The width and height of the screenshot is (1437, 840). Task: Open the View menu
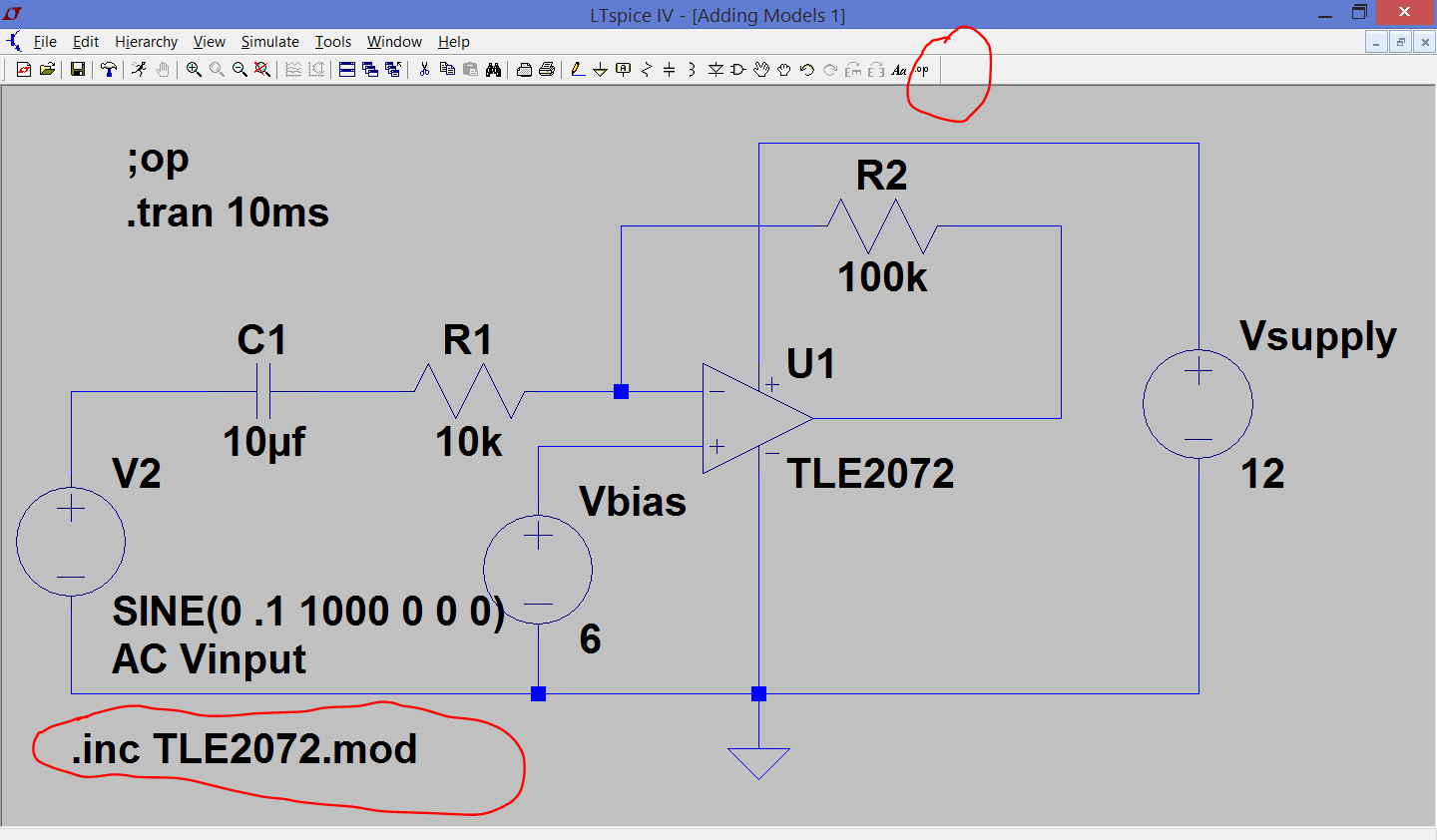[209, 42]
